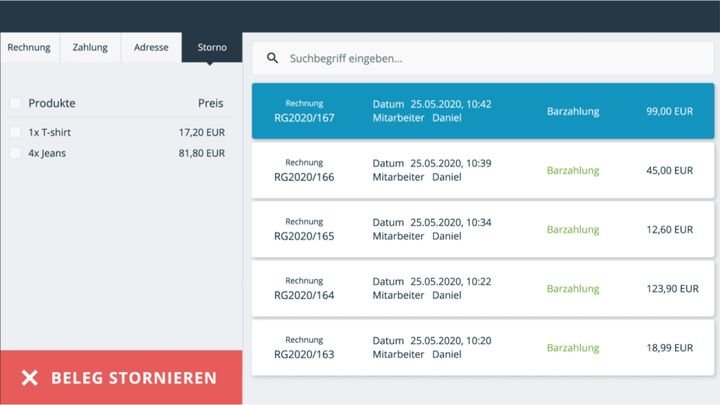The width and height of the screenshot is (720, 405).
Task: Select invoice RG2020/164 row
Action: pyautogui.click(x=483, y=289)
